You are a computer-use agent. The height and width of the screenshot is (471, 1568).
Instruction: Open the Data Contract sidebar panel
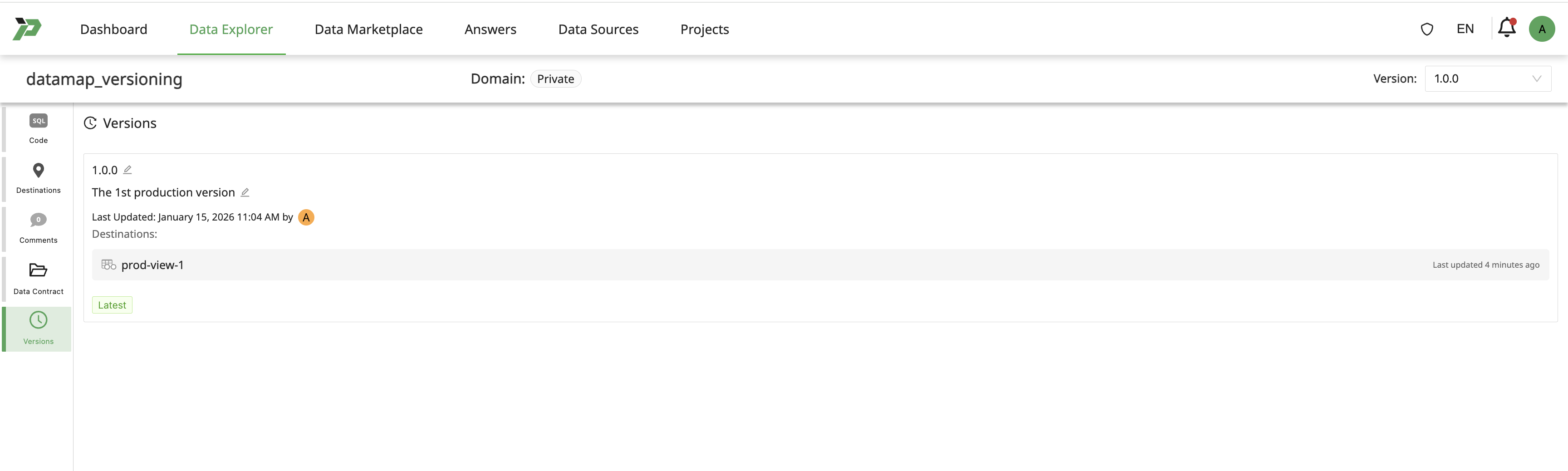coord(39,279)
